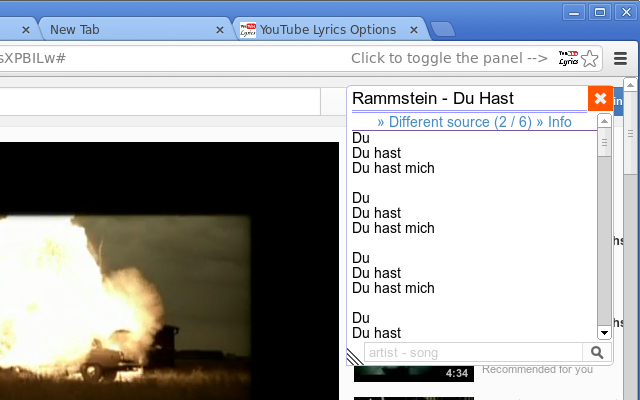The image size is (640, 400).
Task: Click the lyrics panel scroll up arrow
Action: pyautogui.click(x=604, y=121)
